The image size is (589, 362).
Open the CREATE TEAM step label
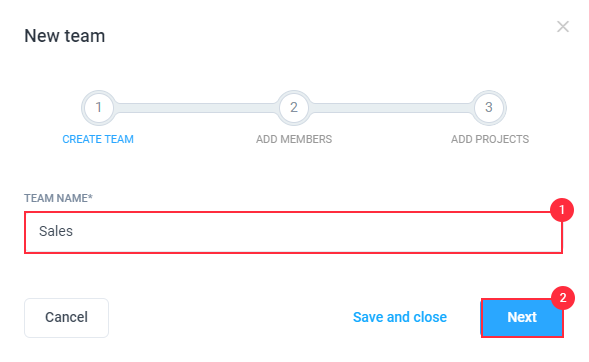click(98, 139)
